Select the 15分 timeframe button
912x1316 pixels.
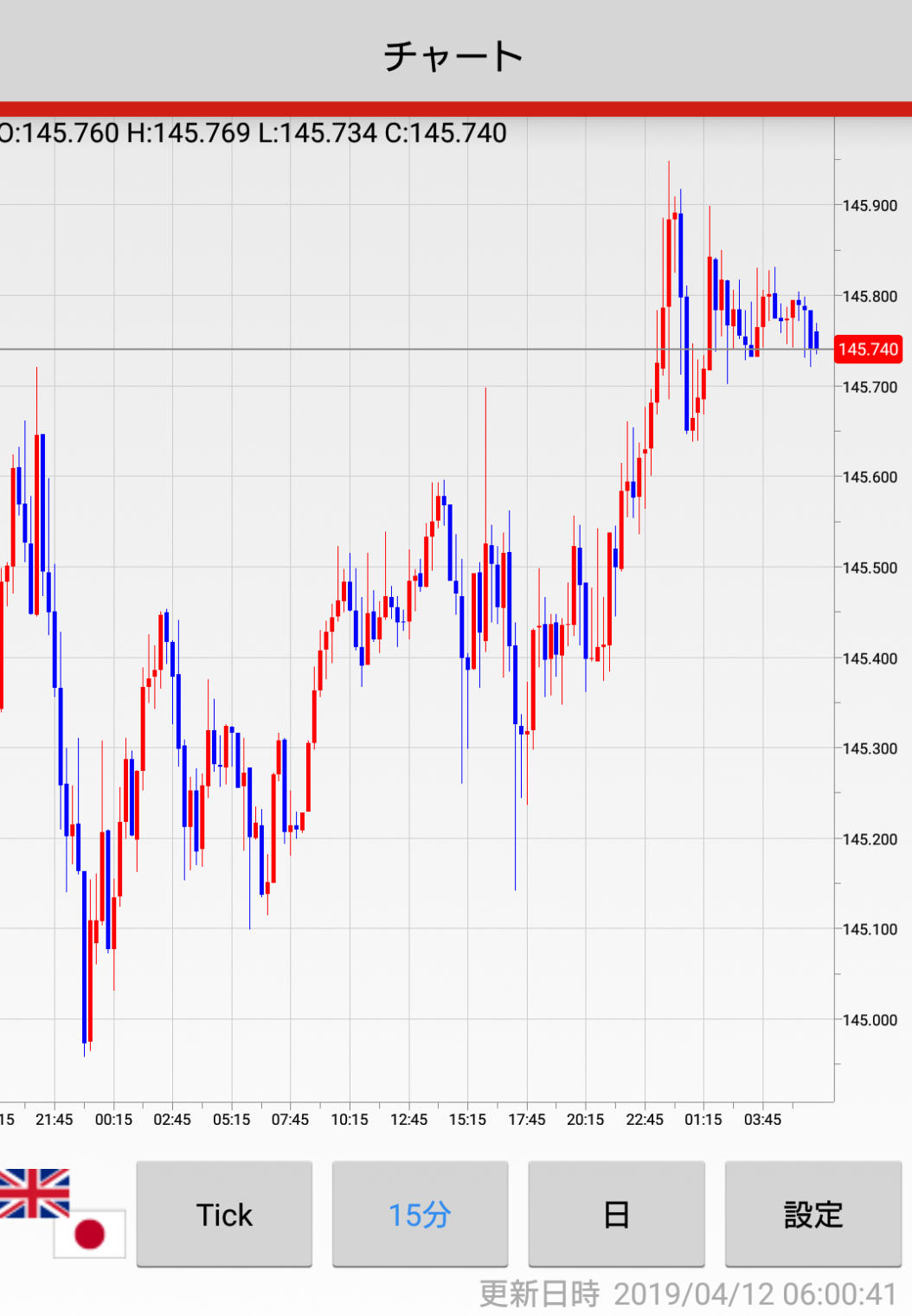(x=420, y=1215)
